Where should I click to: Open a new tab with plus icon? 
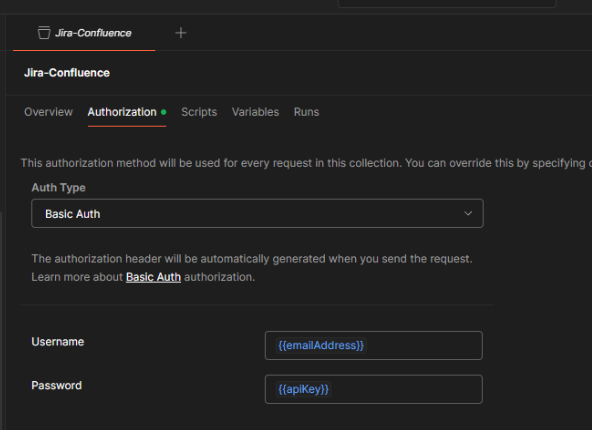(181, 33)
